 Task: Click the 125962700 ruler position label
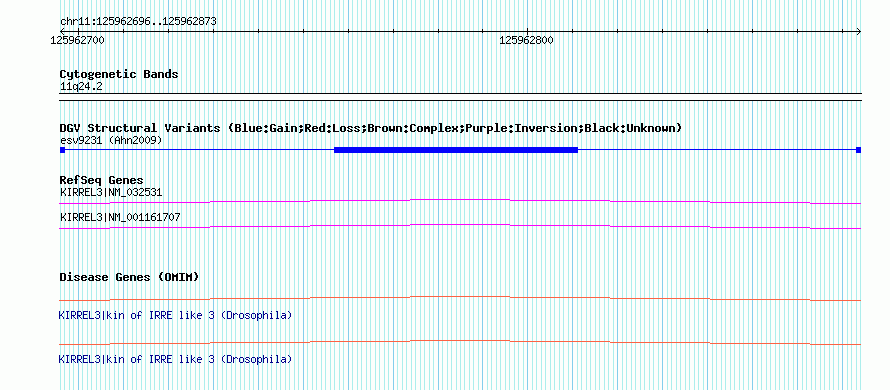click(77, 40)
